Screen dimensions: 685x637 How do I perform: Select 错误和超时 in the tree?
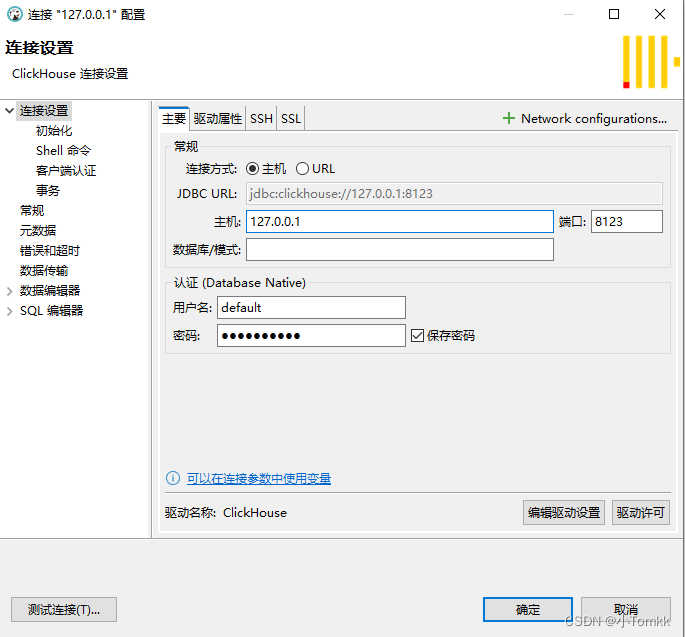click(50, 251)
